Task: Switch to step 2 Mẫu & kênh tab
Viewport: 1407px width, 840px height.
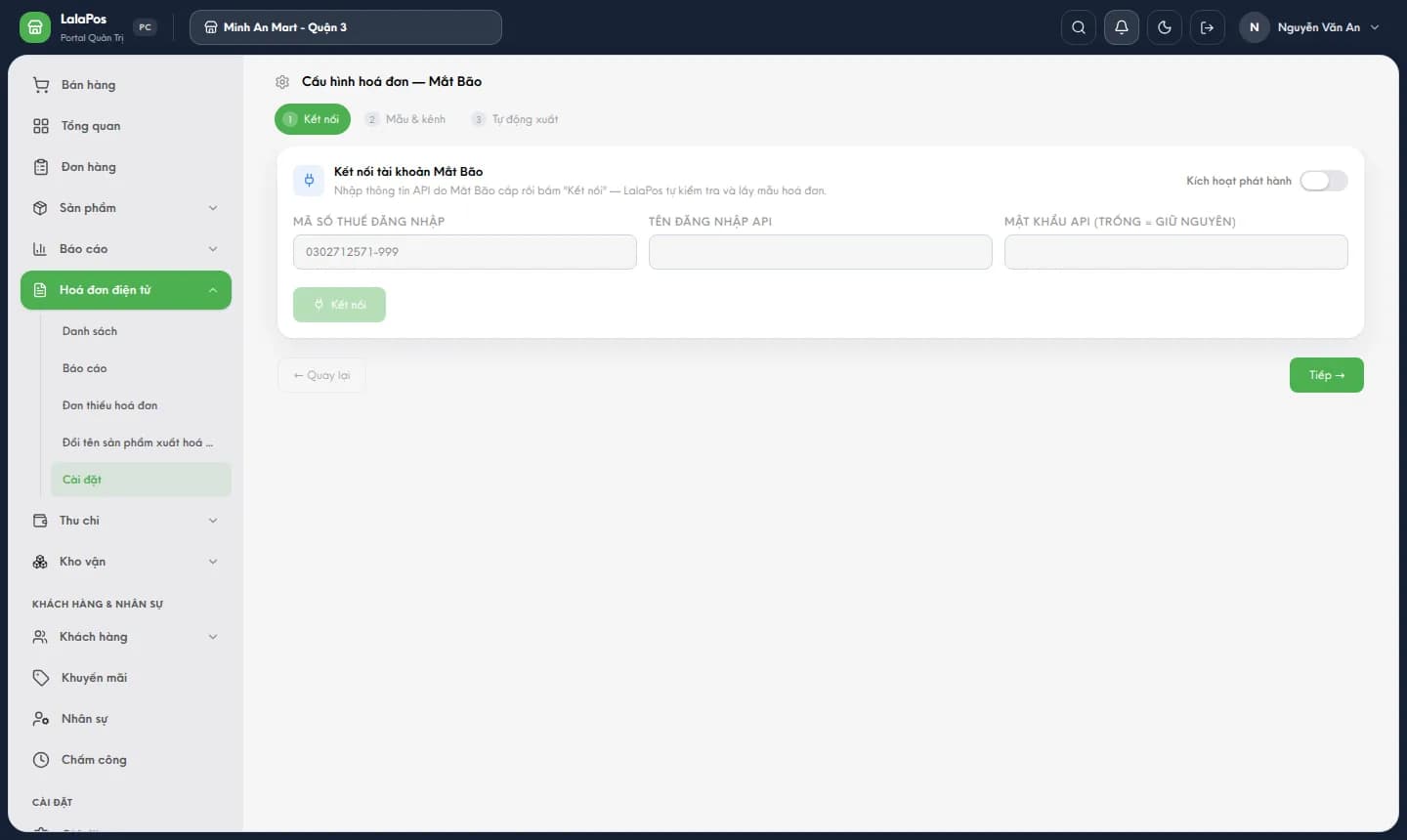Action: click(405, 119)
